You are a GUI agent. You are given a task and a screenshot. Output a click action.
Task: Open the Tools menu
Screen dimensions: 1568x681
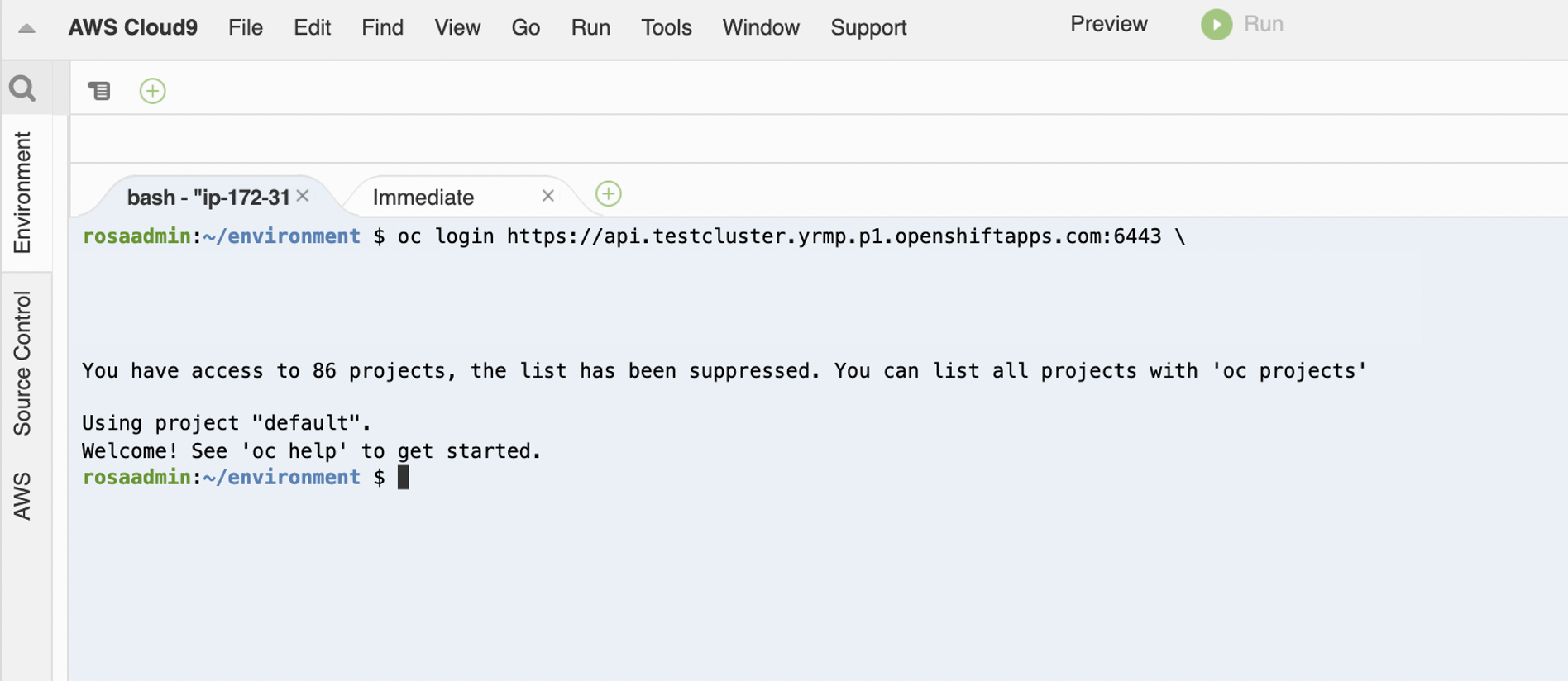(666, 27)
